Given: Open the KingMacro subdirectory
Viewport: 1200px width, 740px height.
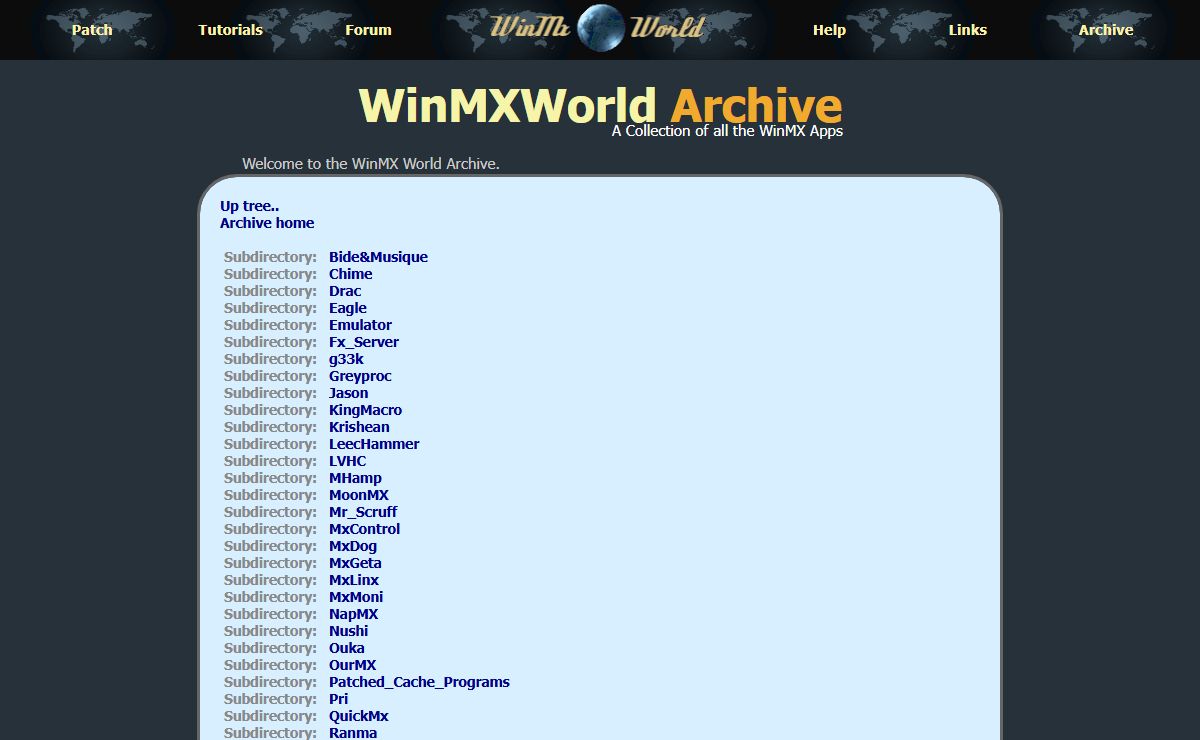Looking at the screenshot, I should 365,410.
